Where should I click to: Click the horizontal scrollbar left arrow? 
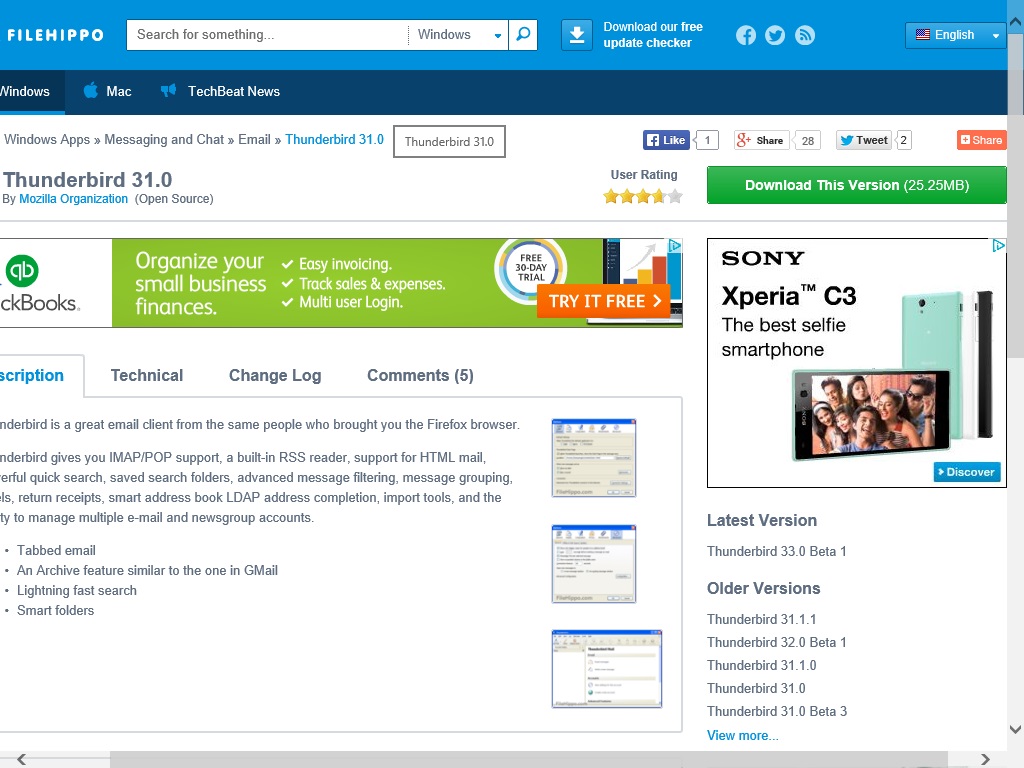(22, 760)
